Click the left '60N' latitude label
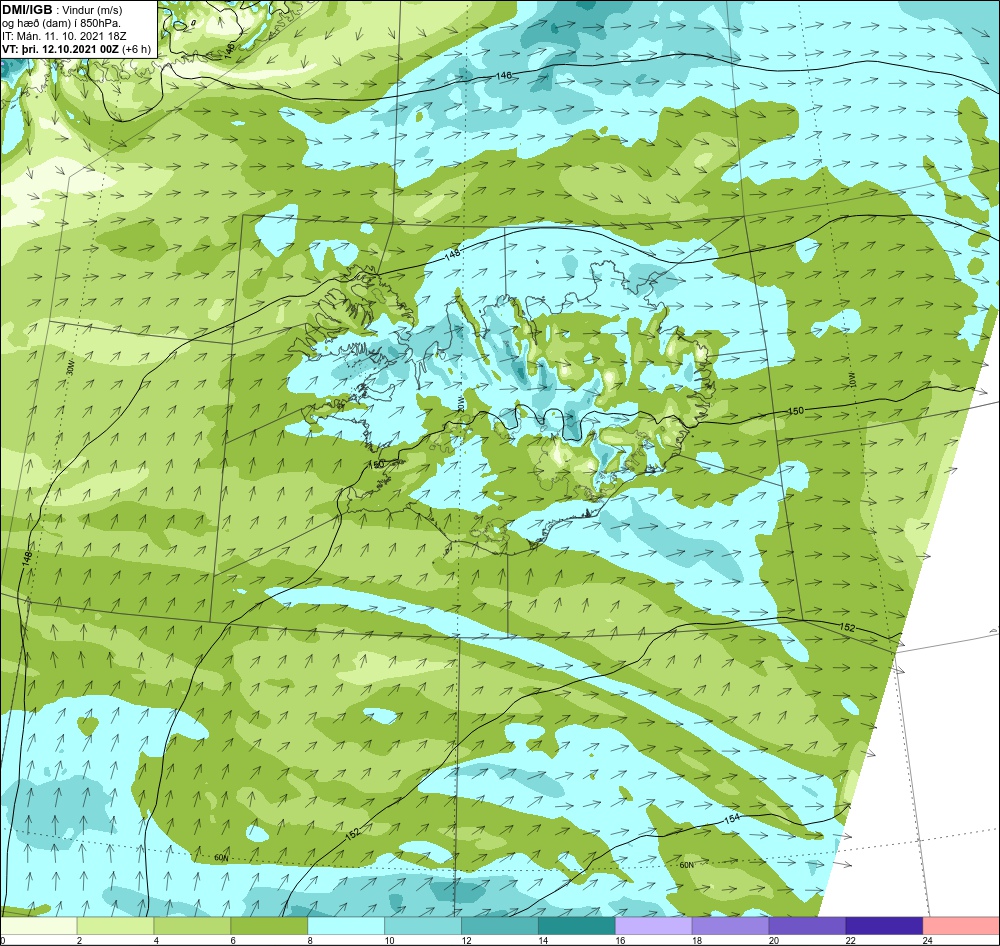The image size is (1000, 946). (221, 858)
